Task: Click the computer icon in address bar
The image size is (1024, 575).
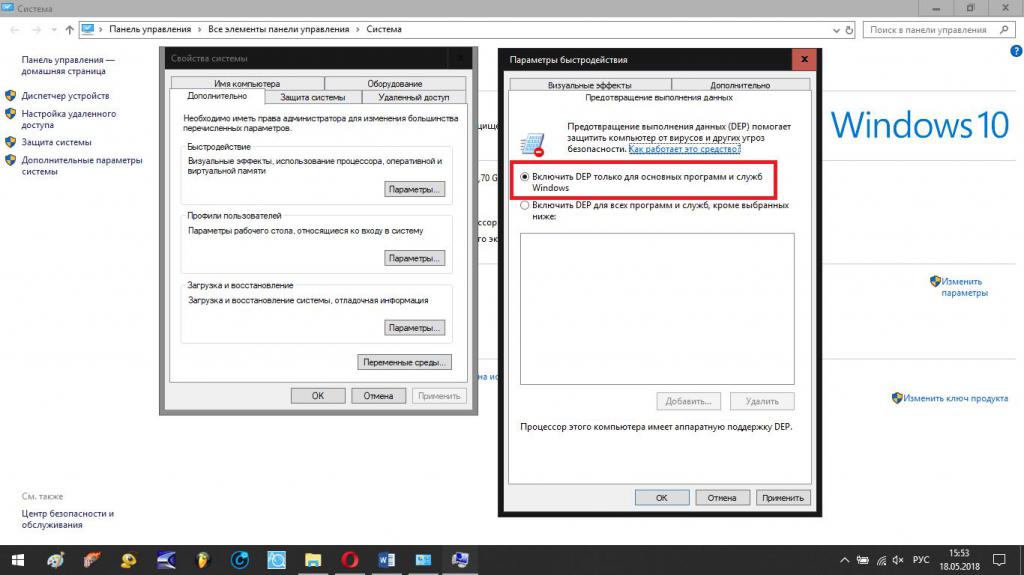Action: 88,29
